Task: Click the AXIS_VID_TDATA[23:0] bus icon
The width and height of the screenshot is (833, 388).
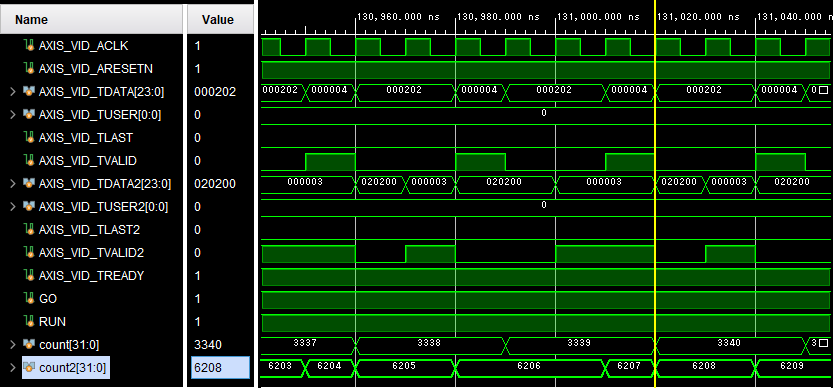Action: click(x=29, y=92)
